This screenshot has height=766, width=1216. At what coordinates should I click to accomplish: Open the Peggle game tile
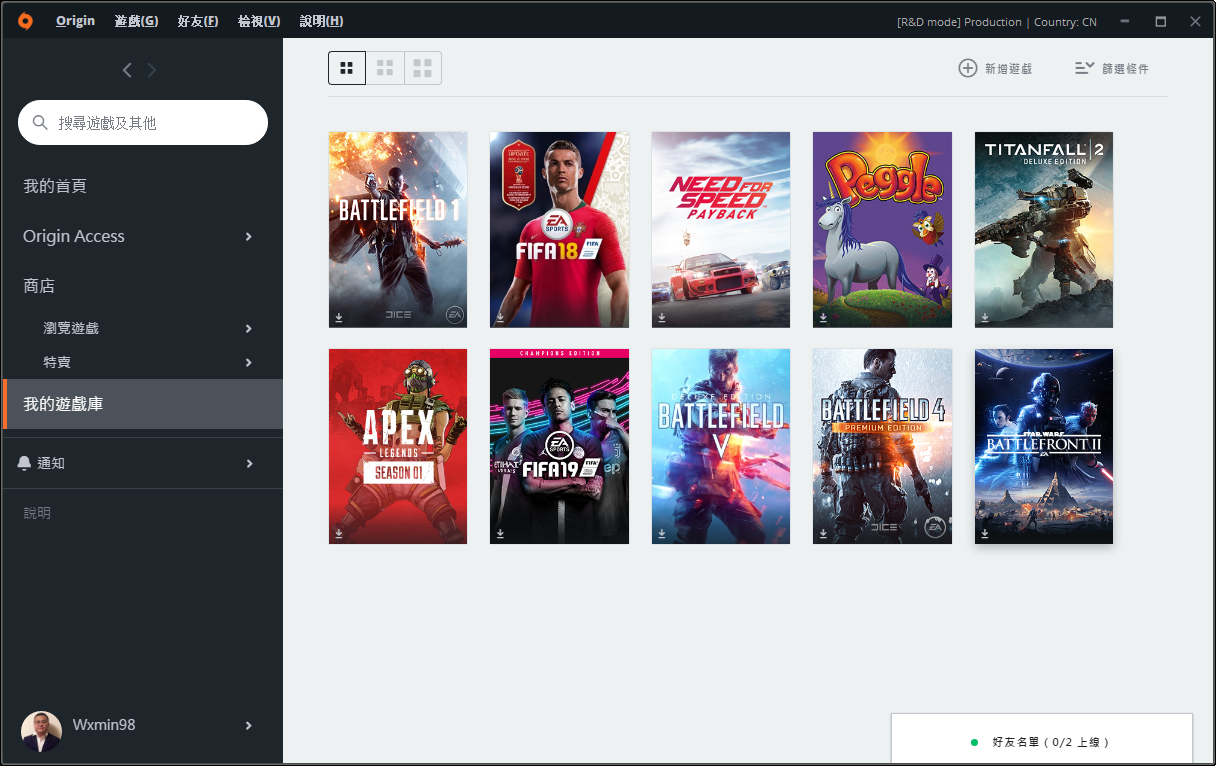[x=882, y=230]
